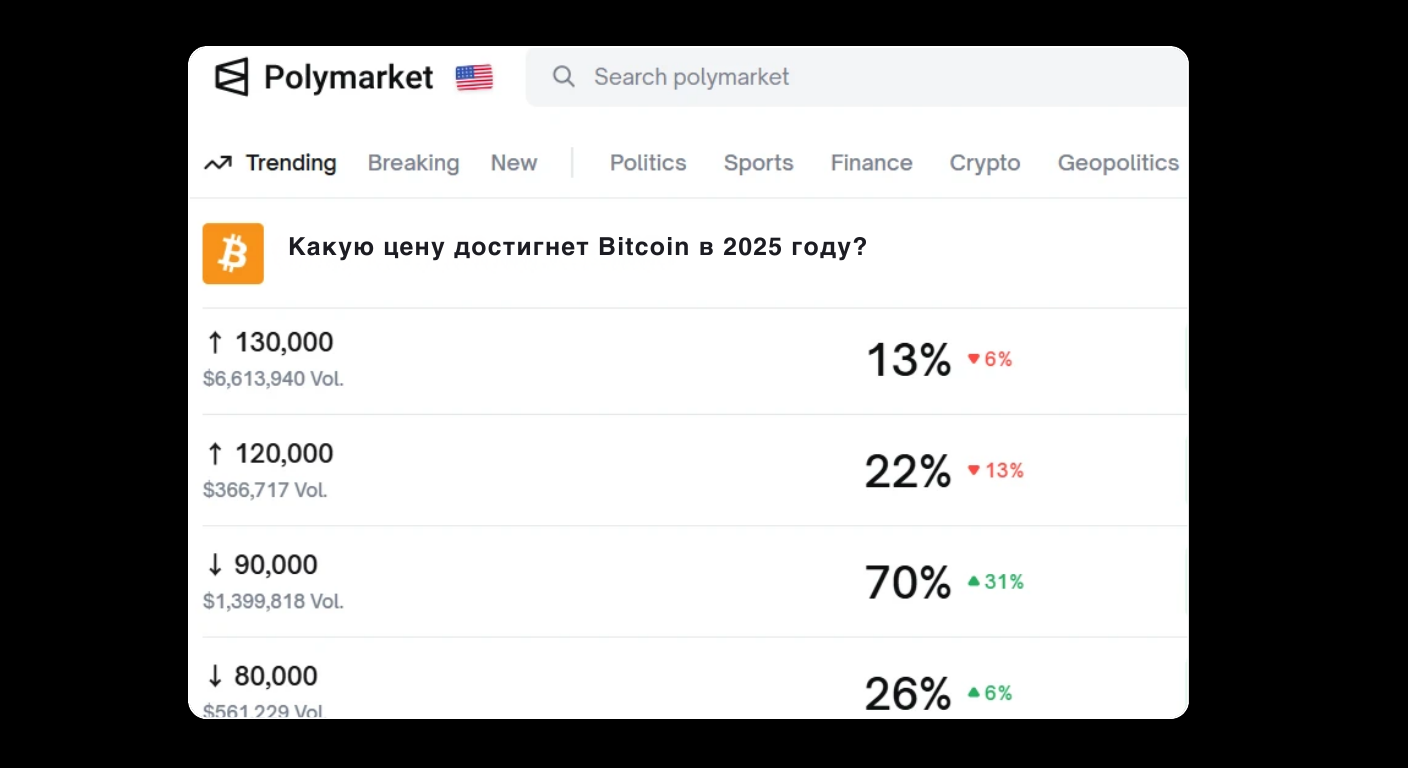Image resolution: width=1408 pixels, height=768 pixels.
Task: Switch to the Politics tab
Action: [x=648, y=162]
